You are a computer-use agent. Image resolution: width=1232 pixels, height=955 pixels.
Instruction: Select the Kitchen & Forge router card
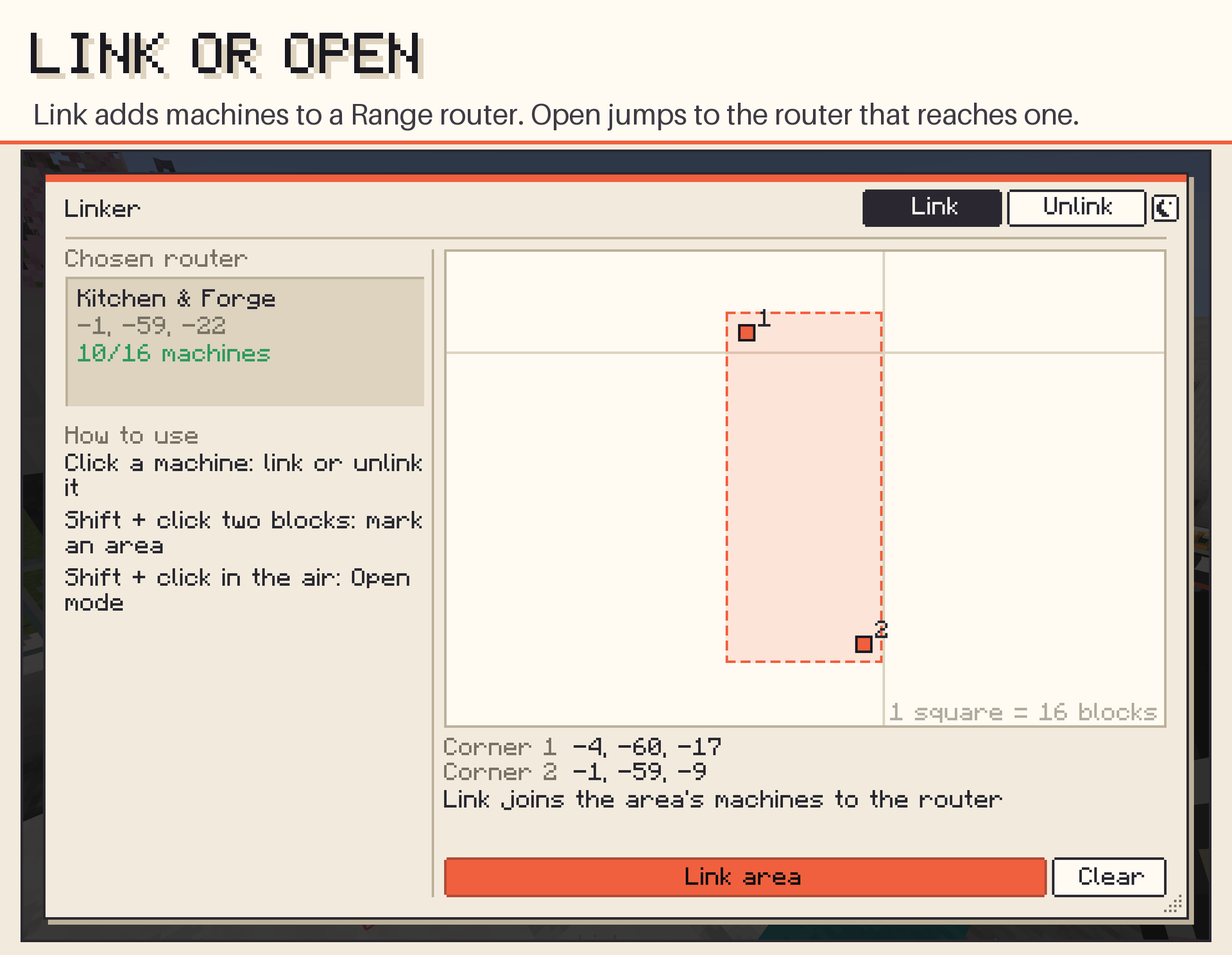[x=244, y=341]
